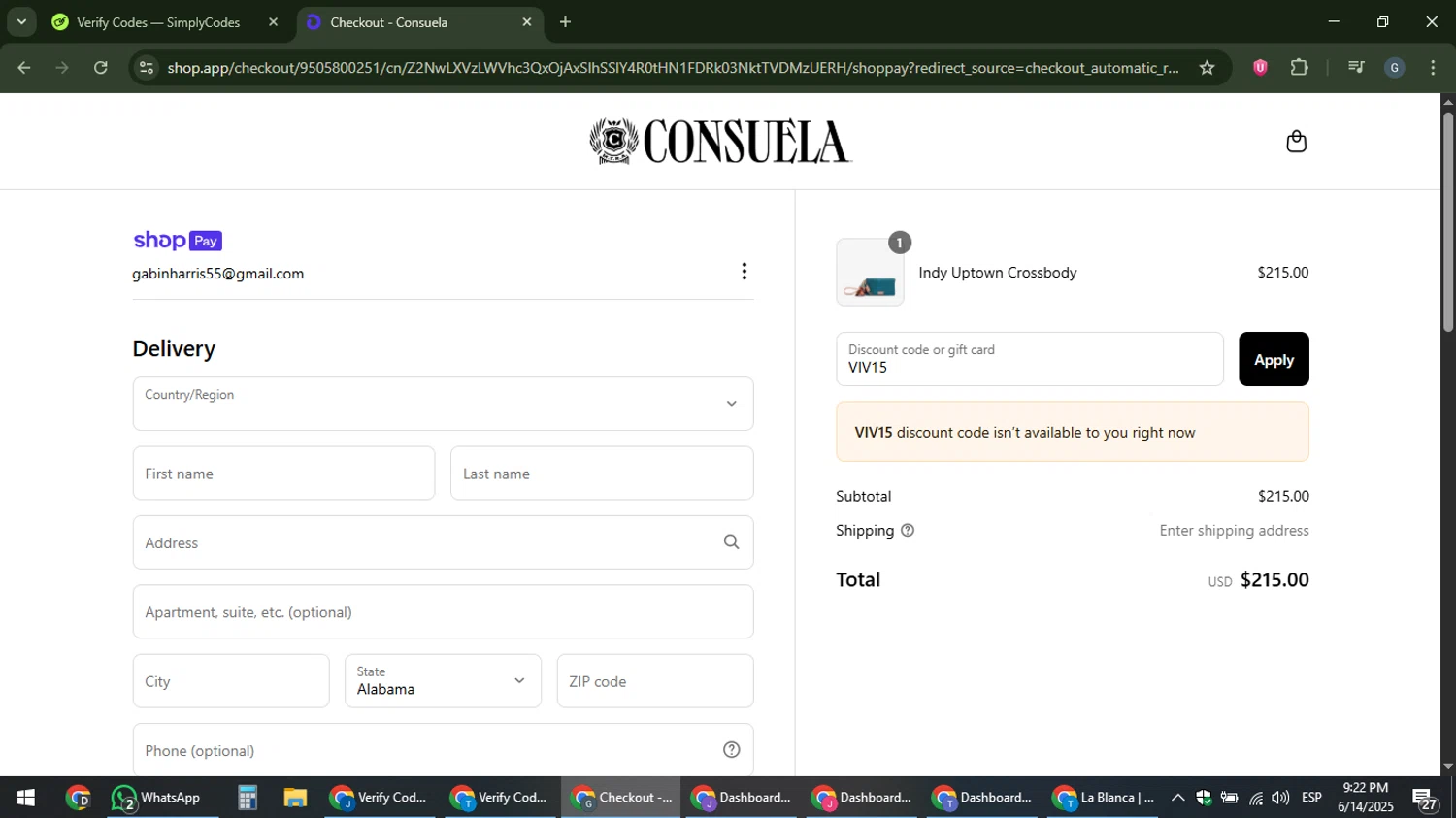Open a new browser tab
This screenshot has width=1456, height=818.
click(566, 22)
